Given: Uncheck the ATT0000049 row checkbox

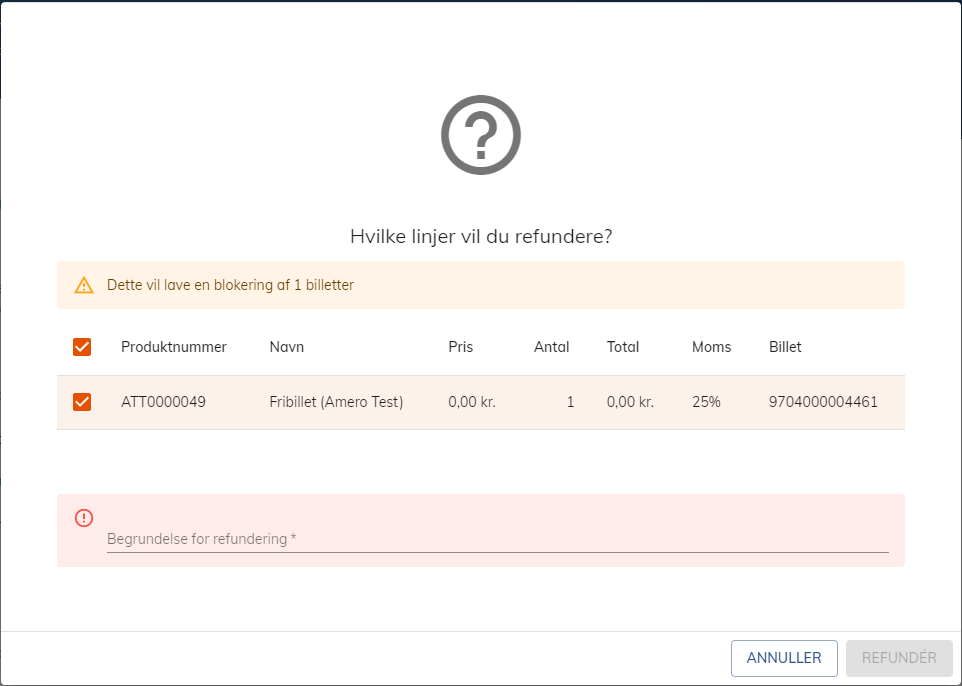Looking at the screenshot, I should [82, 402].
